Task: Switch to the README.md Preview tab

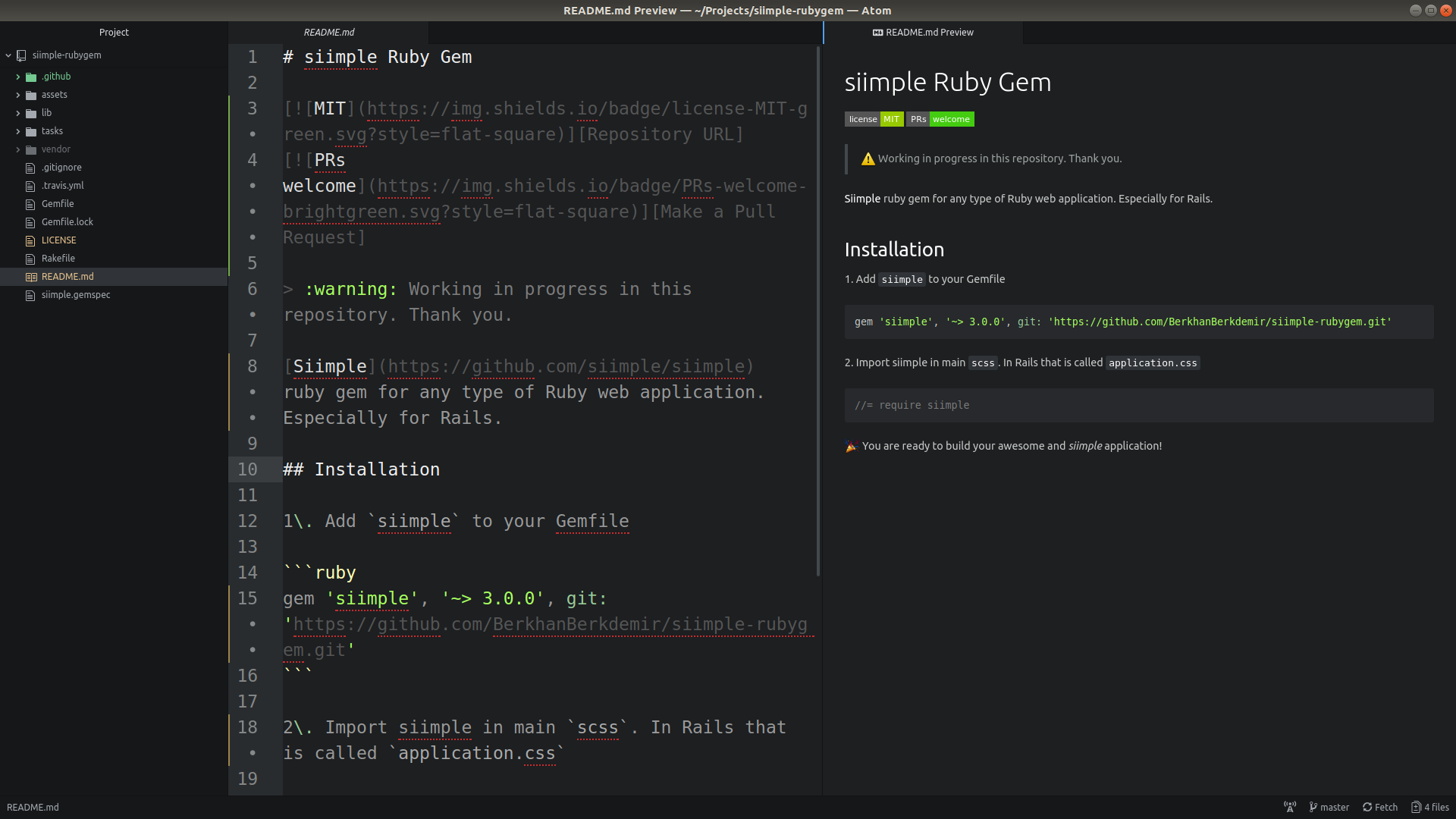Action: coord(923,33)
